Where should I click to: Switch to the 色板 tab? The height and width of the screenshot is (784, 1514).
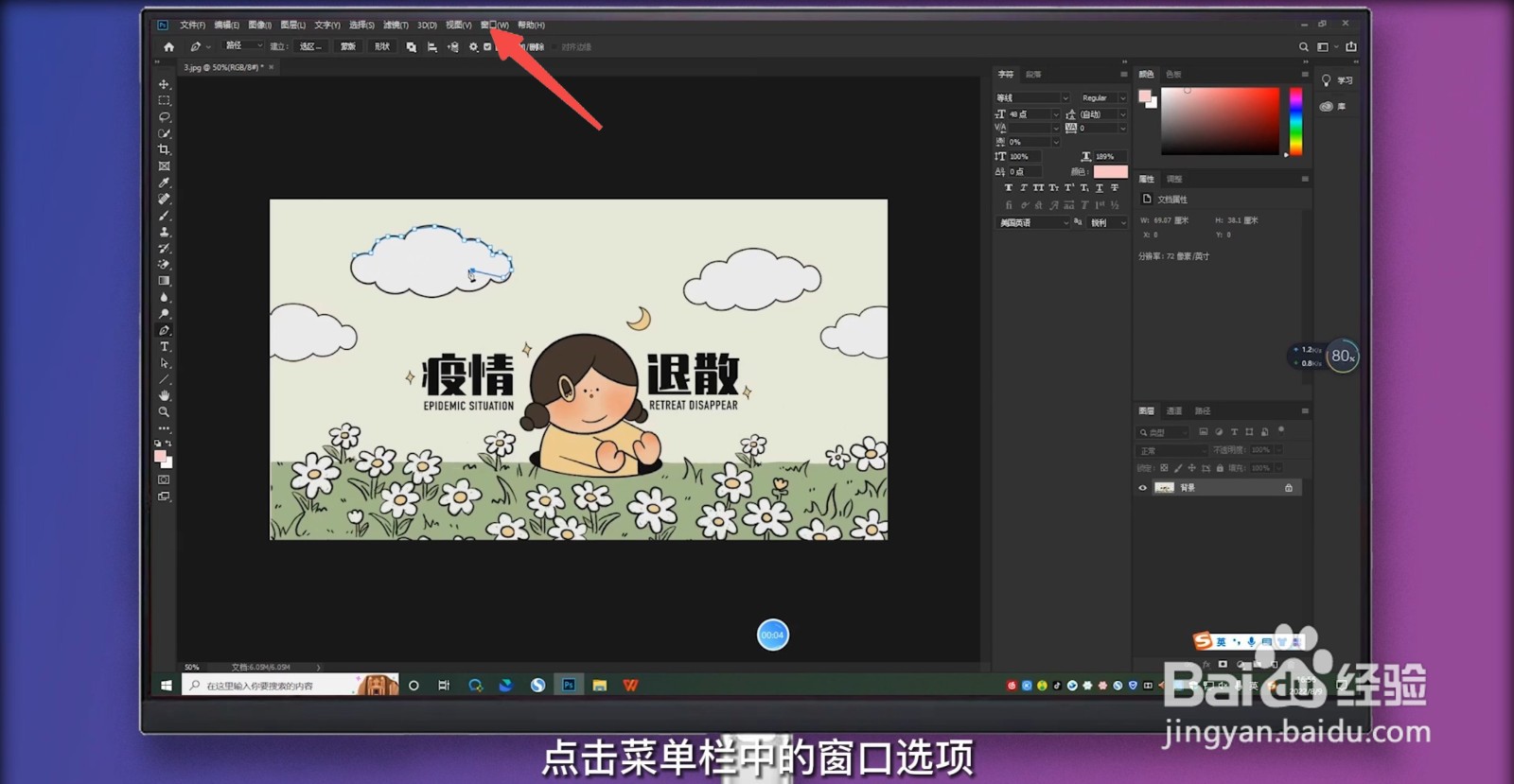pyautogui.click(x=1173, y=74)
